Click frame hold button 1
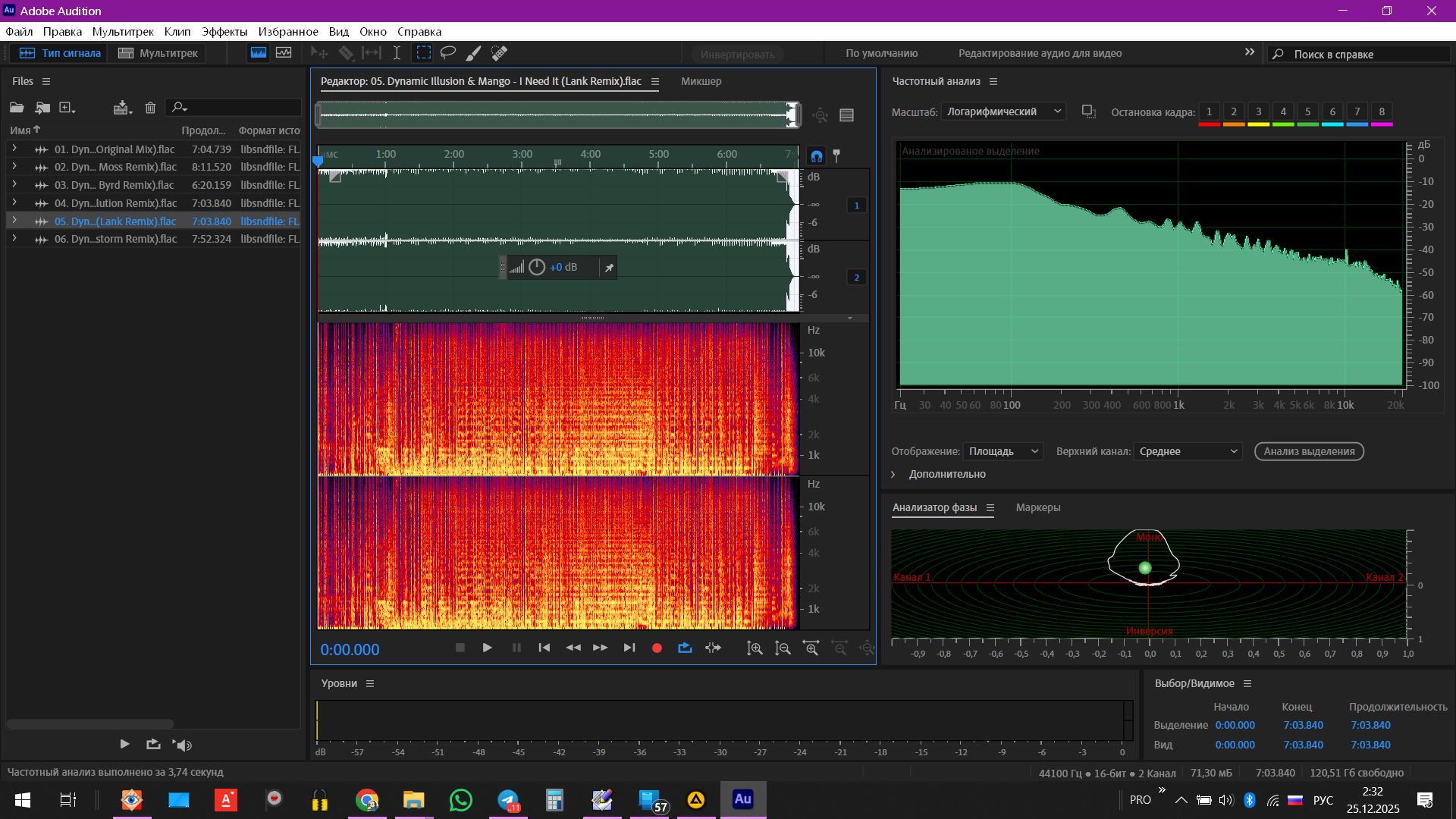The width and height of the screenshot is (1456, 819). (x=1210, y=113)
